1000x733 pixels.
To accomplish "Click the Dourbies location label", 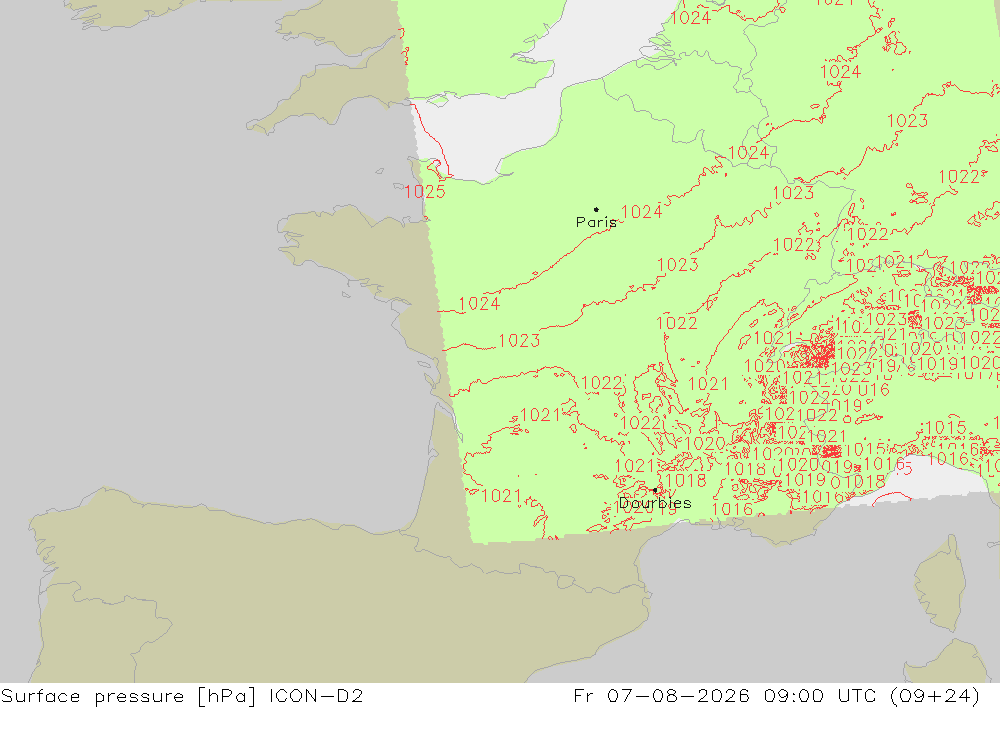I will [x=655, y=503].
